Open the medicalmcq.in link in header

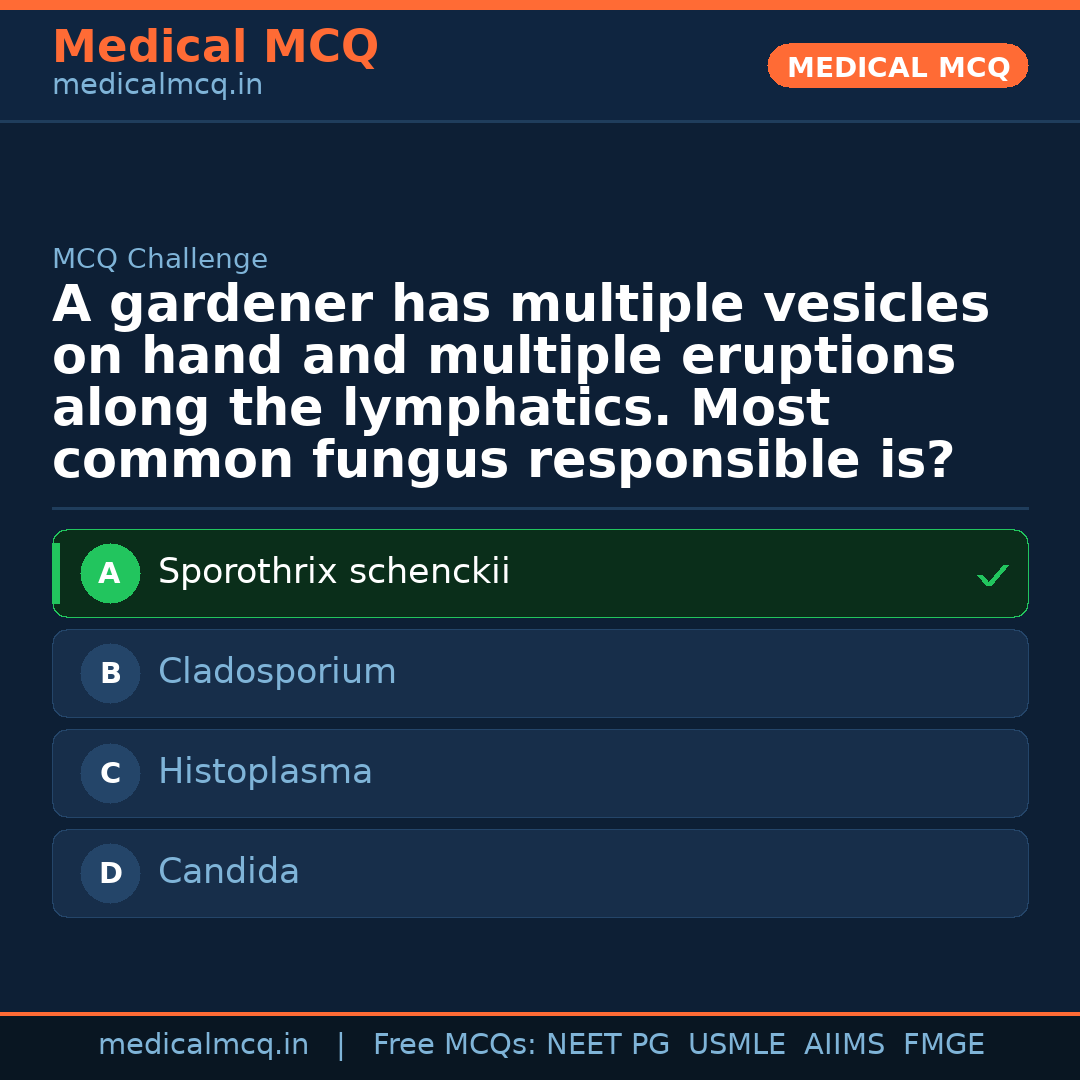click(157, 86)
